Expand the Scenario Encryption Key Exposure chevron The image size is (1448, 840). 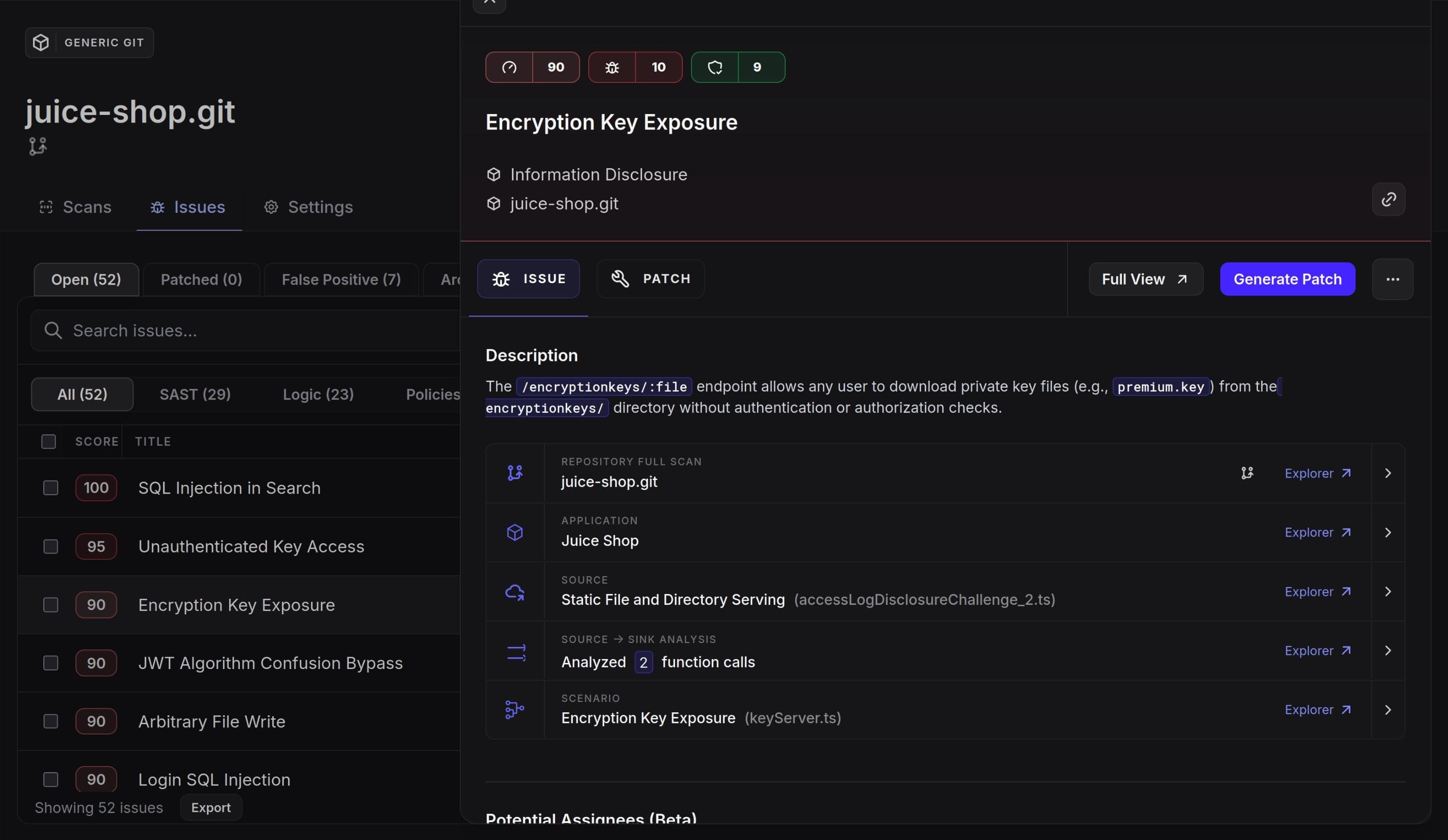point(1388,710)
